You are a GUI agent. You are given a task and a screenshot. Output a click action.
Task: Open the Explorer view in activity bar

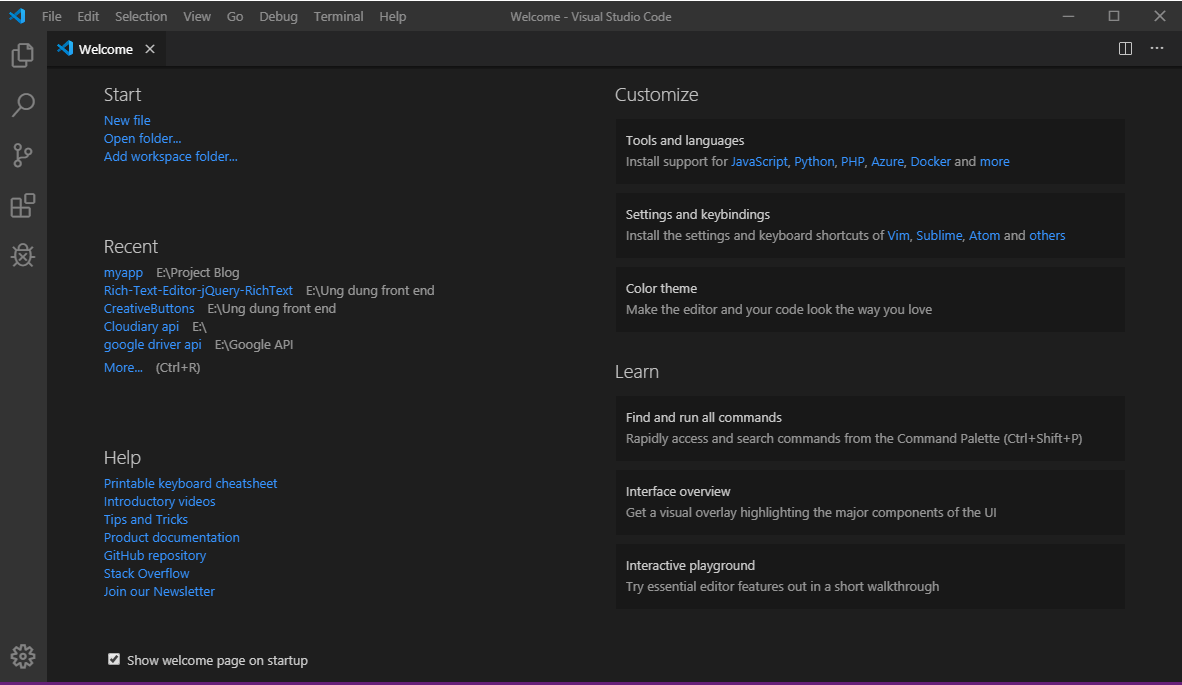point(23,55)
